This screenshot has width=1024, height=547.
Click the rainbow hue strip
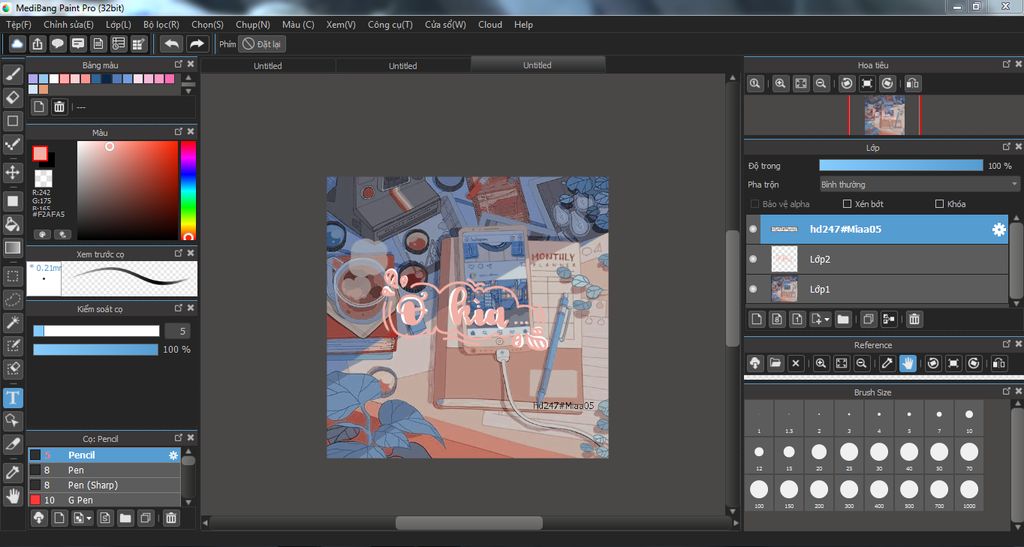click(188, 191)
